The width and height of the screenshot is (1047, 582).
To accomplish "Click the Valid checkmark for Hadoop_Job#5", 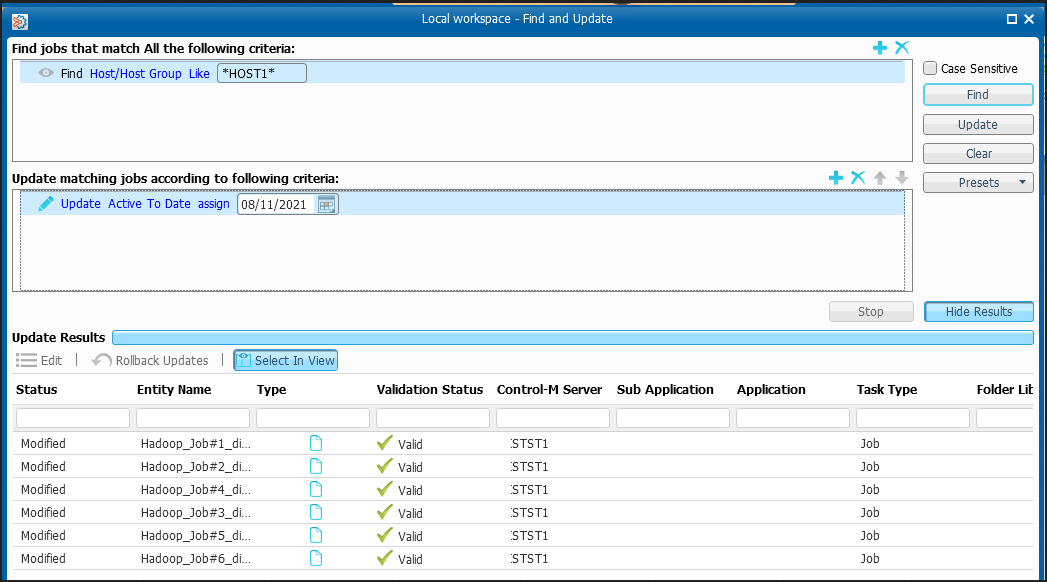I will (x=385, y=535).
